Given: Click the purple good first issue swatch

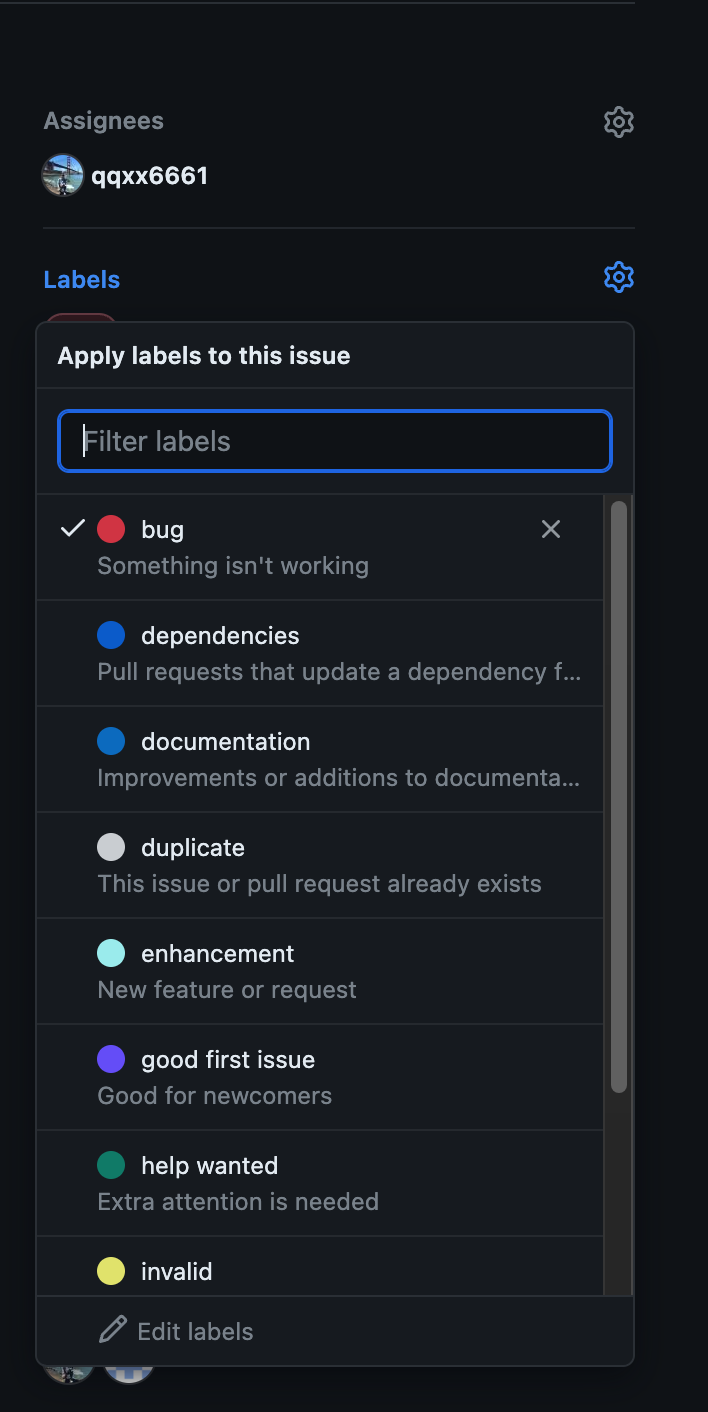Looking at the screenshot, I should pos(111,1059).
